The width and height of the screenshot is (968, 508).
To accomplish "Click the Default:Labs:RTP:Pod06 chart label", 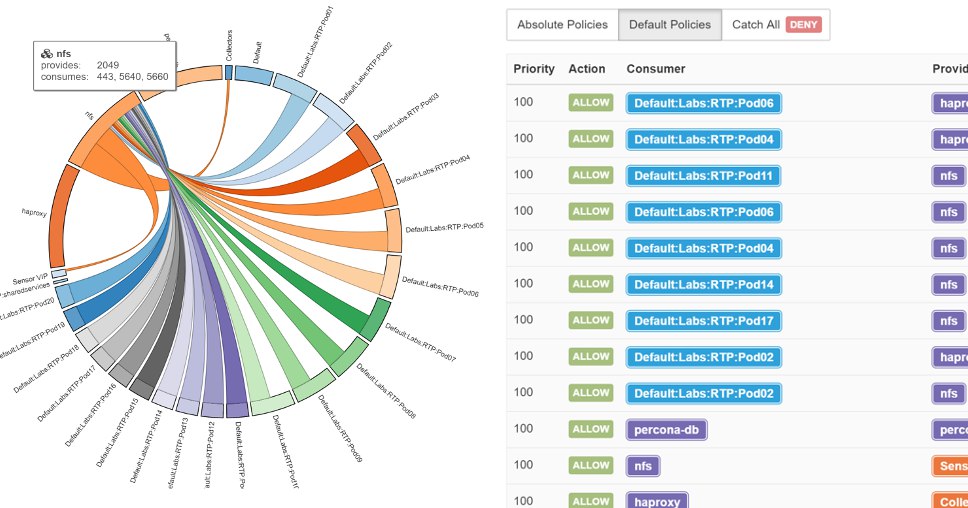I will click(440, 286).
